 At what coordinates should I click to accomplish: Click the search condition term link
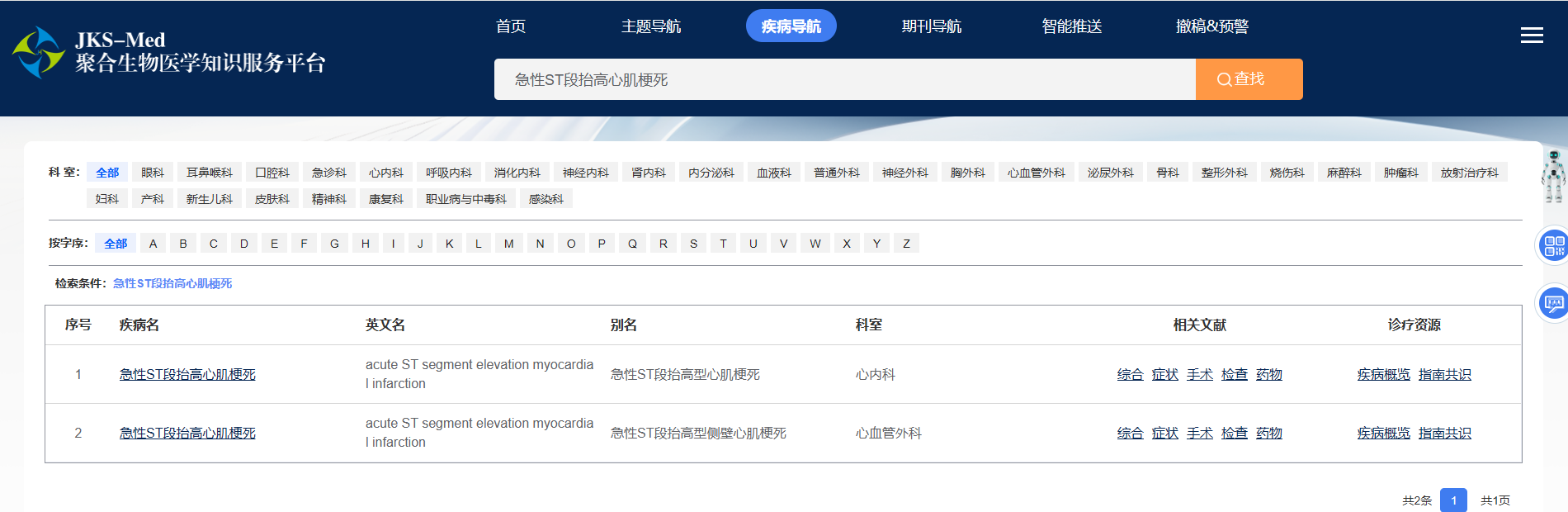click(172, 283)
